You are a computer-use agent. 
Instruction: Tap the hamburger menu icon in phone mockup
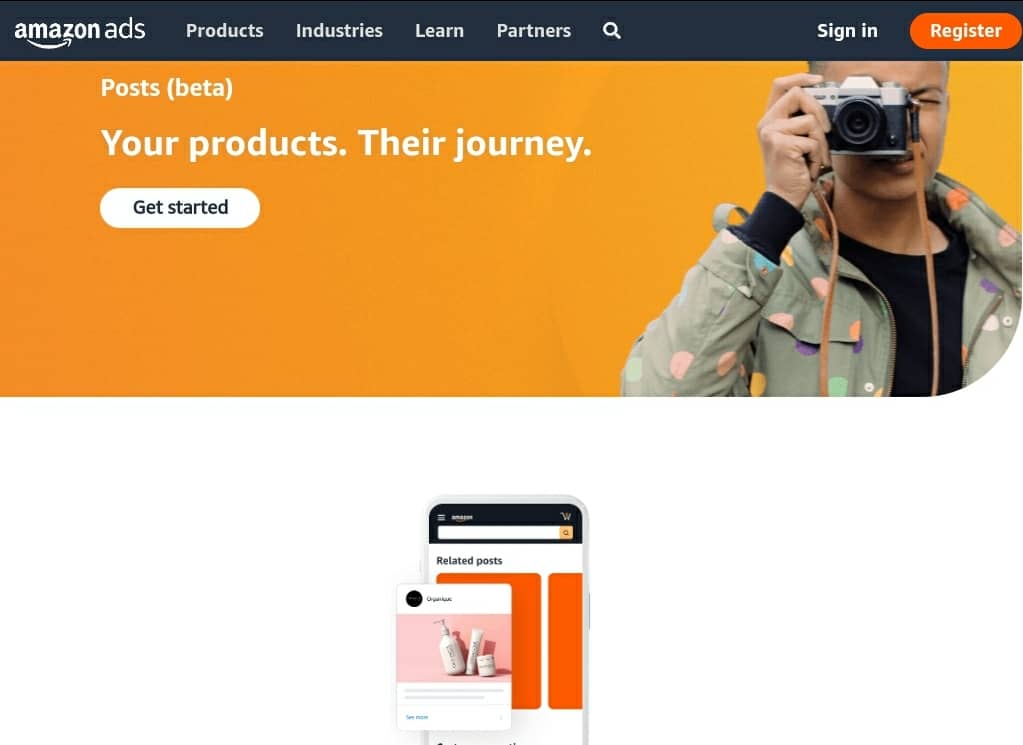pyautogui.click(x=441, y=517)
